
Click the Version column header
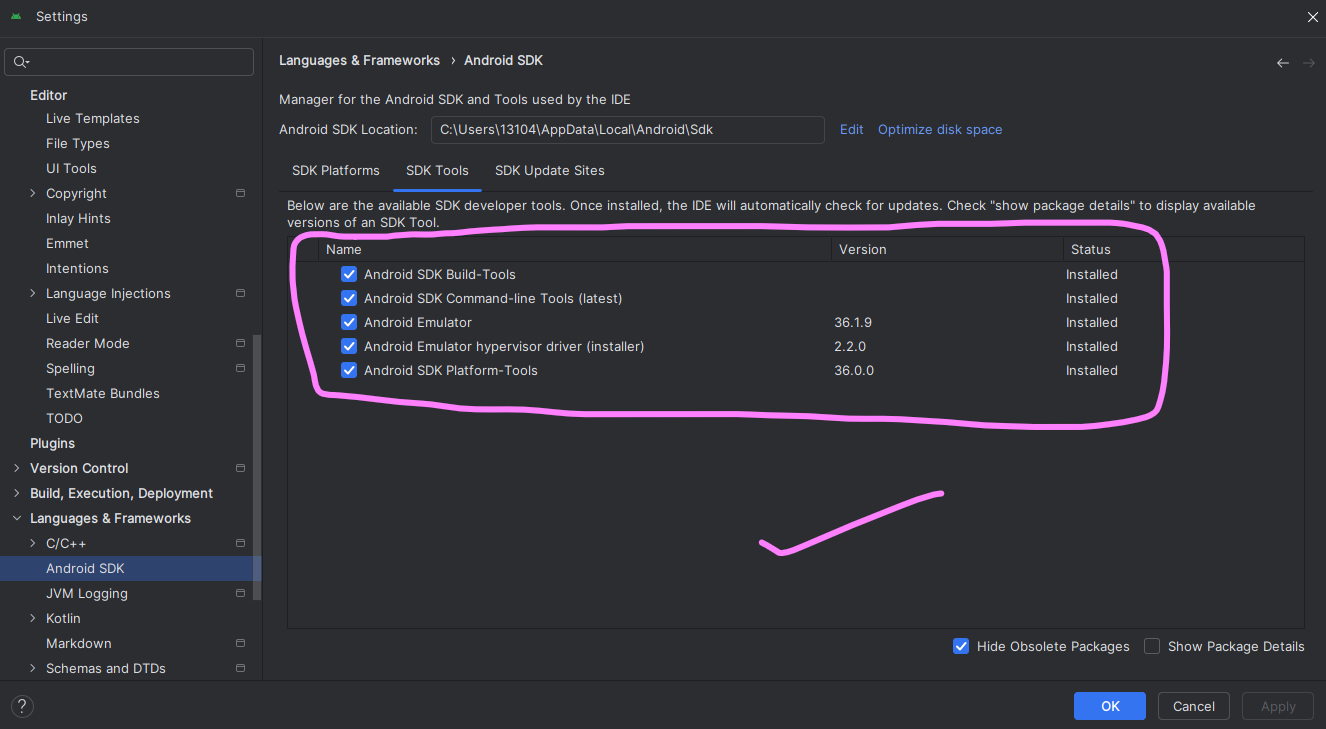click(x=947, y=249)
